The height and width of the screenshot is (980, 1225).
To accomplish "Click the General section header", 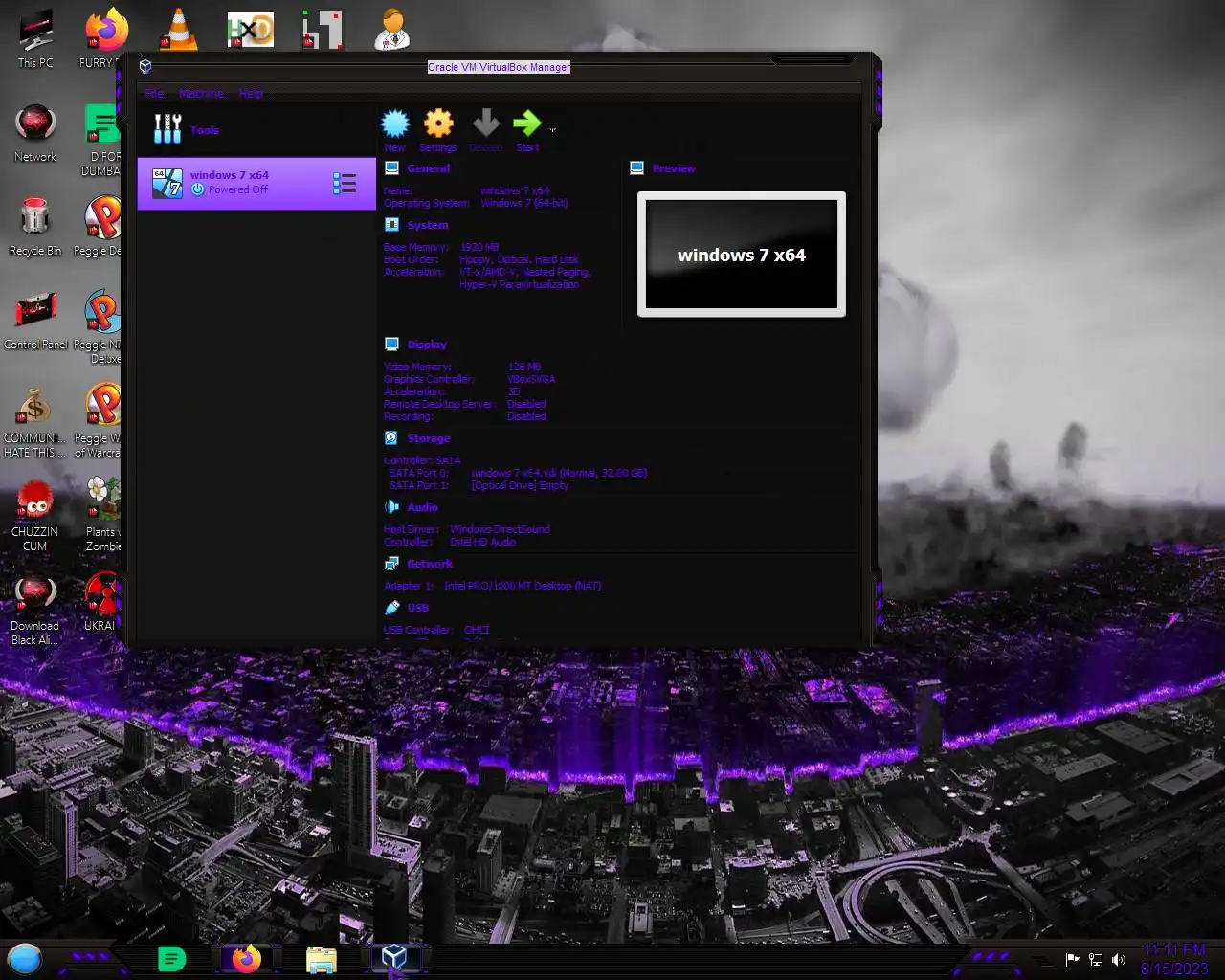I will click(x=428, y=168).
